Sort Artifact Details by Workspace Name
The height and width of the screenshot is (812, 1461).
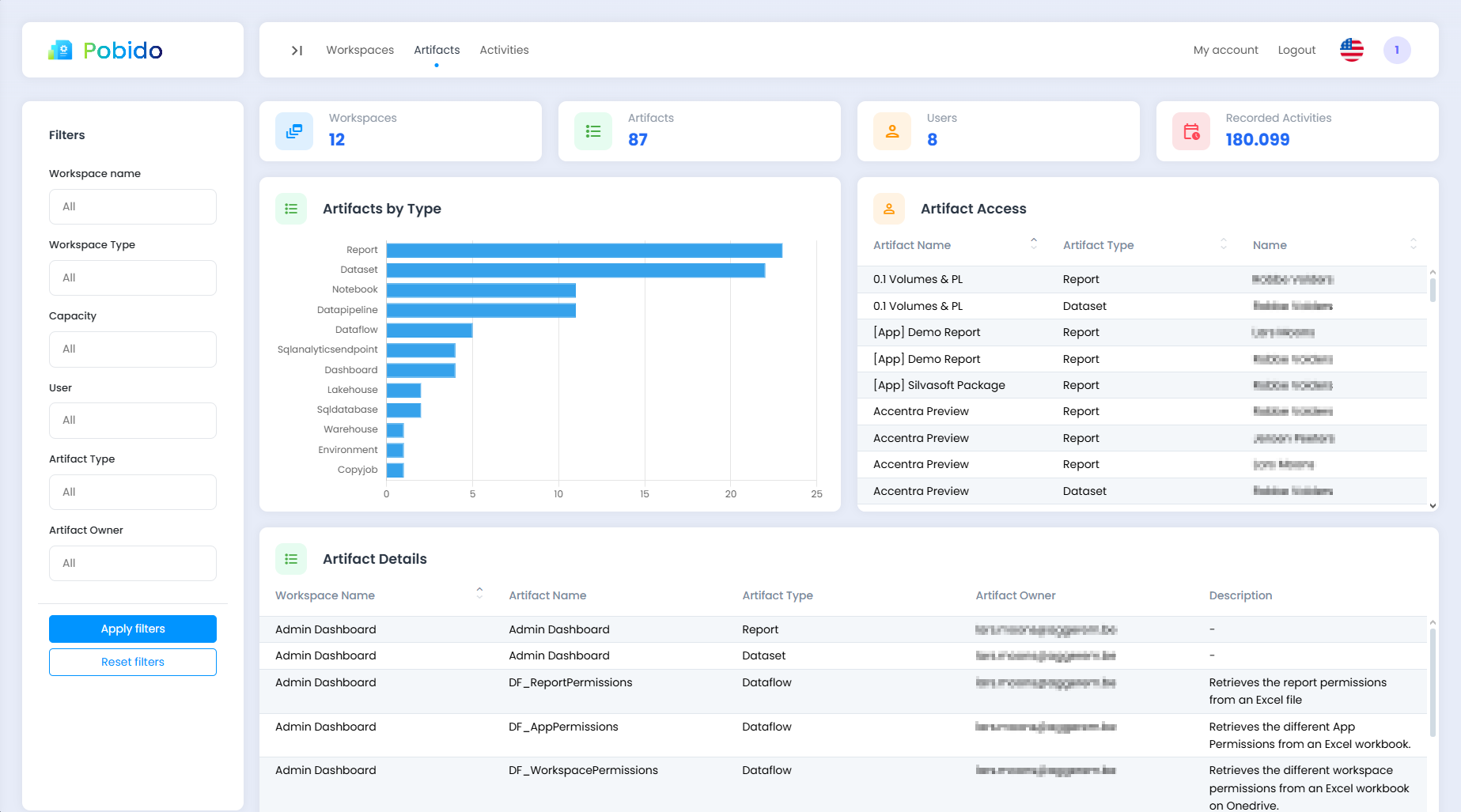479,594
